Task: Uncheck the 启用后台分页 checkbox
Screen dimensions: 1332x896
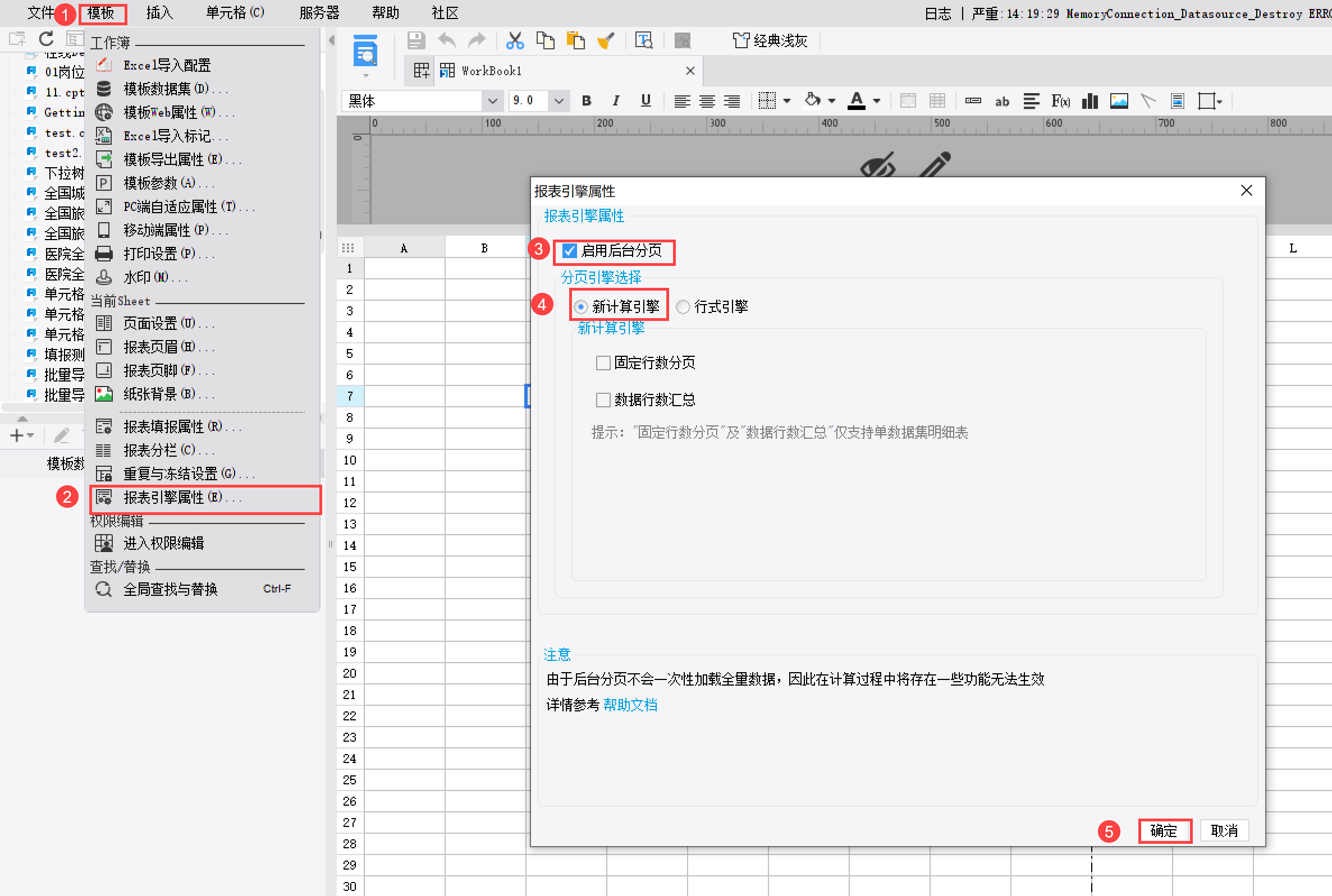Action: 569,251
